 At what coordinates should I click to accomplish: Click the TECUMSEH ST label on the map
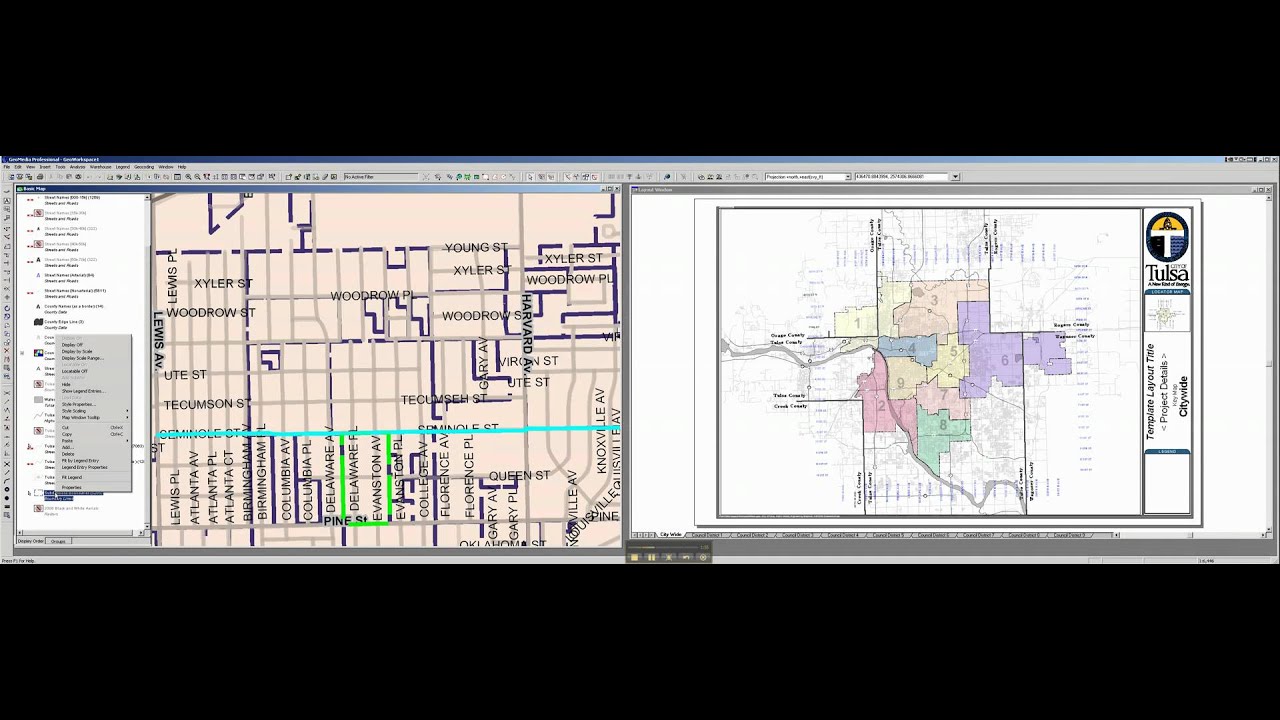pos(443,399)
